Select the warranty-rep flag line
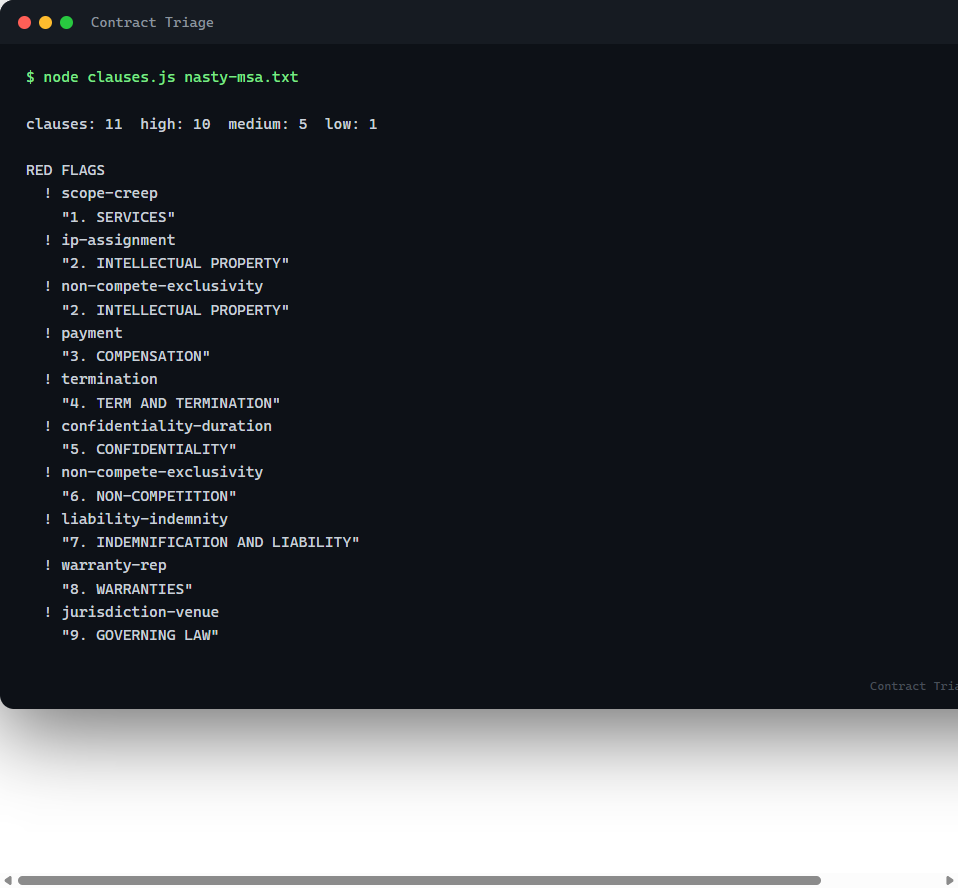Image resolution: width=958 pixels, height=888 pixels. [x=105, y=565]
